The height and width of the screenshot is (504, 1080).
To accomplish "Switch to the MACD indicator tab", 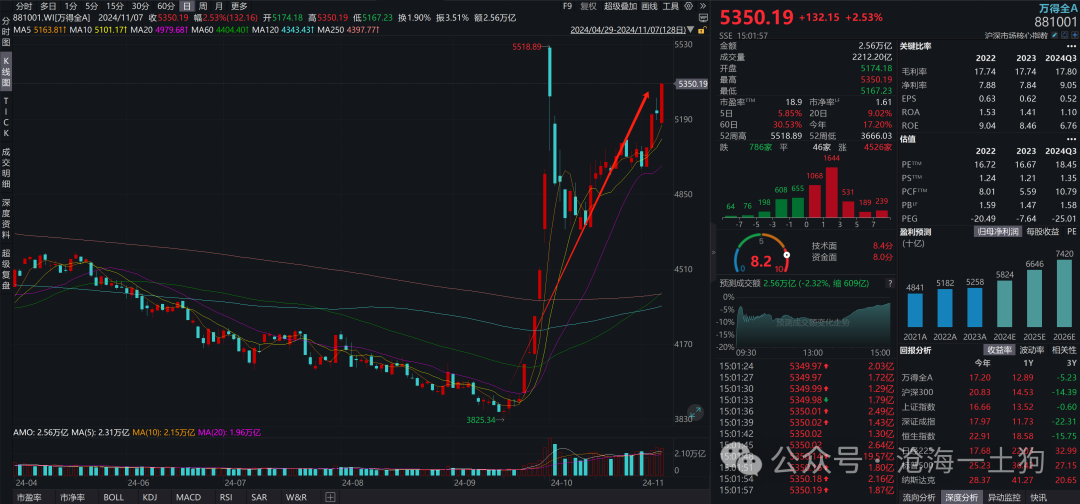I will (x=187, y=497).
